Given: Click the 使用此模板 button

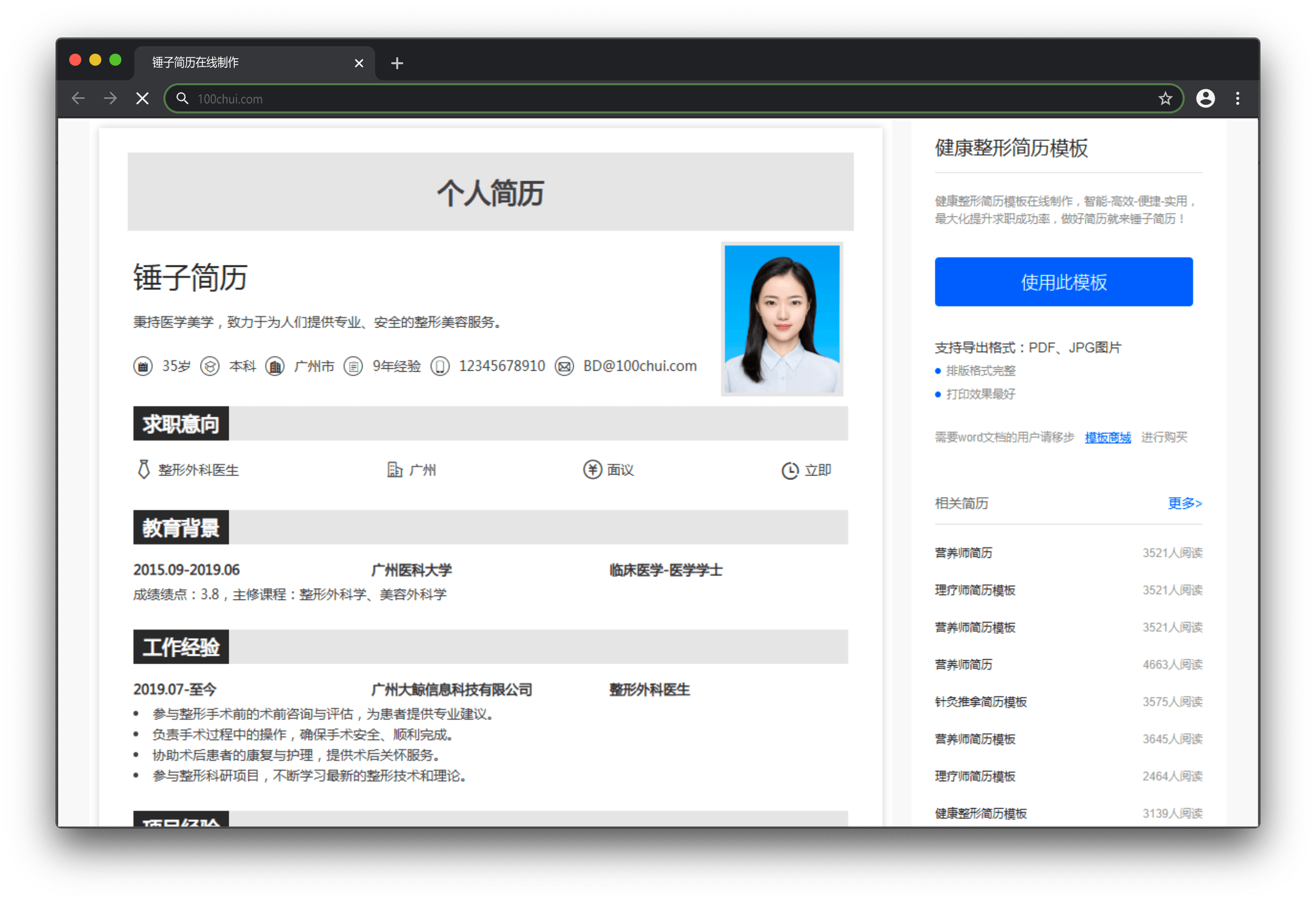Looking at the screenshot, I should pos(1063,282).
